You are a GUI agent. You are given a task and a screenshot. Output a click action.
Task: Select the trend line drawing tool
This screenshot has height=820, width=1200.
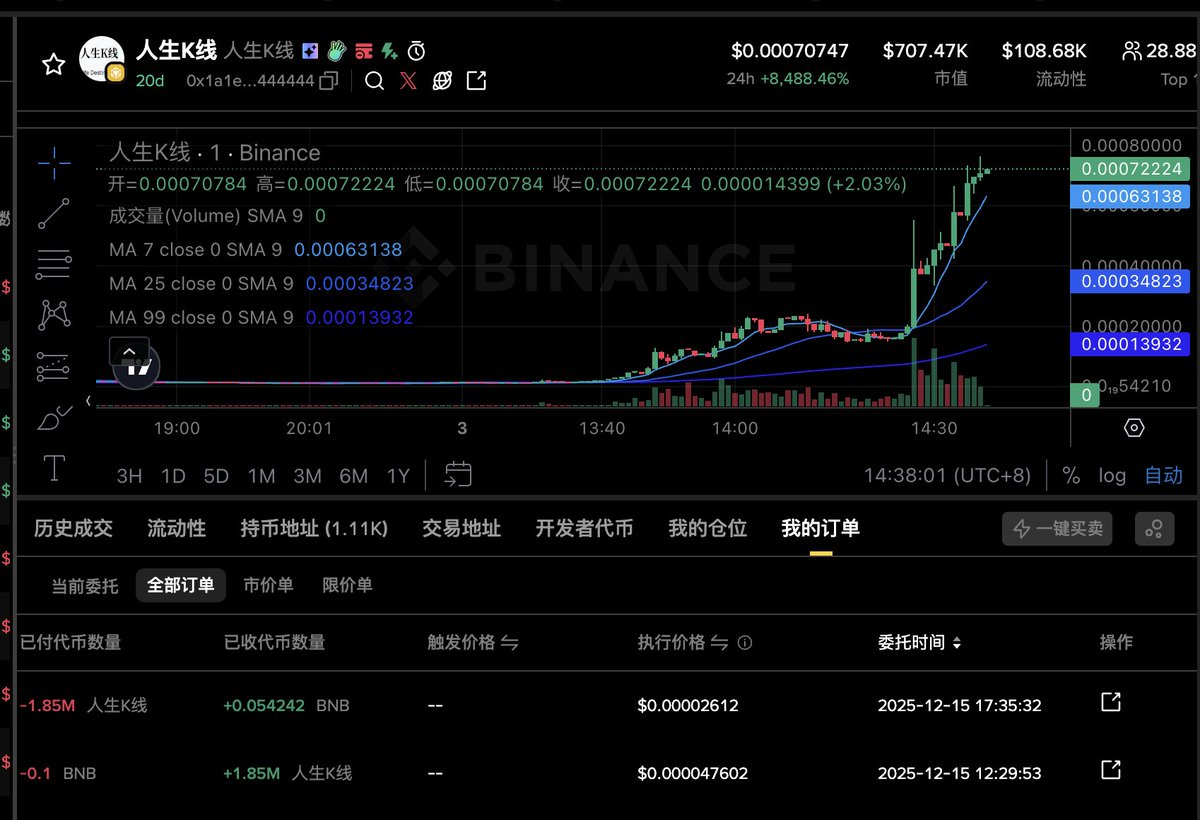54,213
